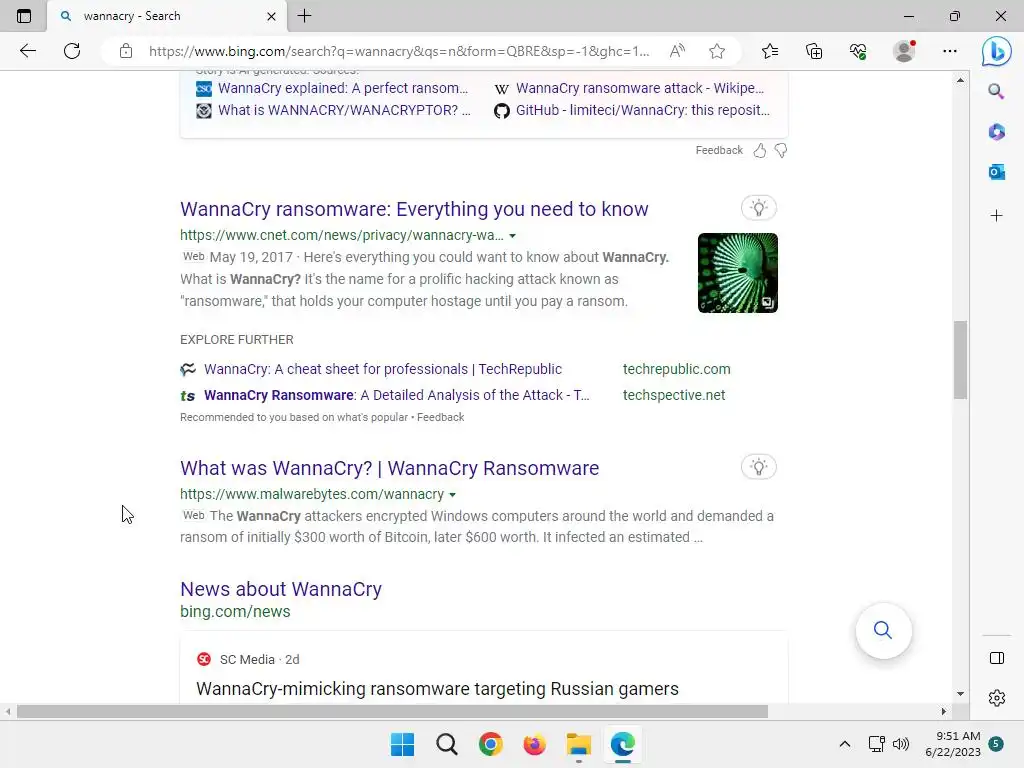Open taskbar Search
Image resolution: width=1024 pixels, height=768 pixels.
447,744
